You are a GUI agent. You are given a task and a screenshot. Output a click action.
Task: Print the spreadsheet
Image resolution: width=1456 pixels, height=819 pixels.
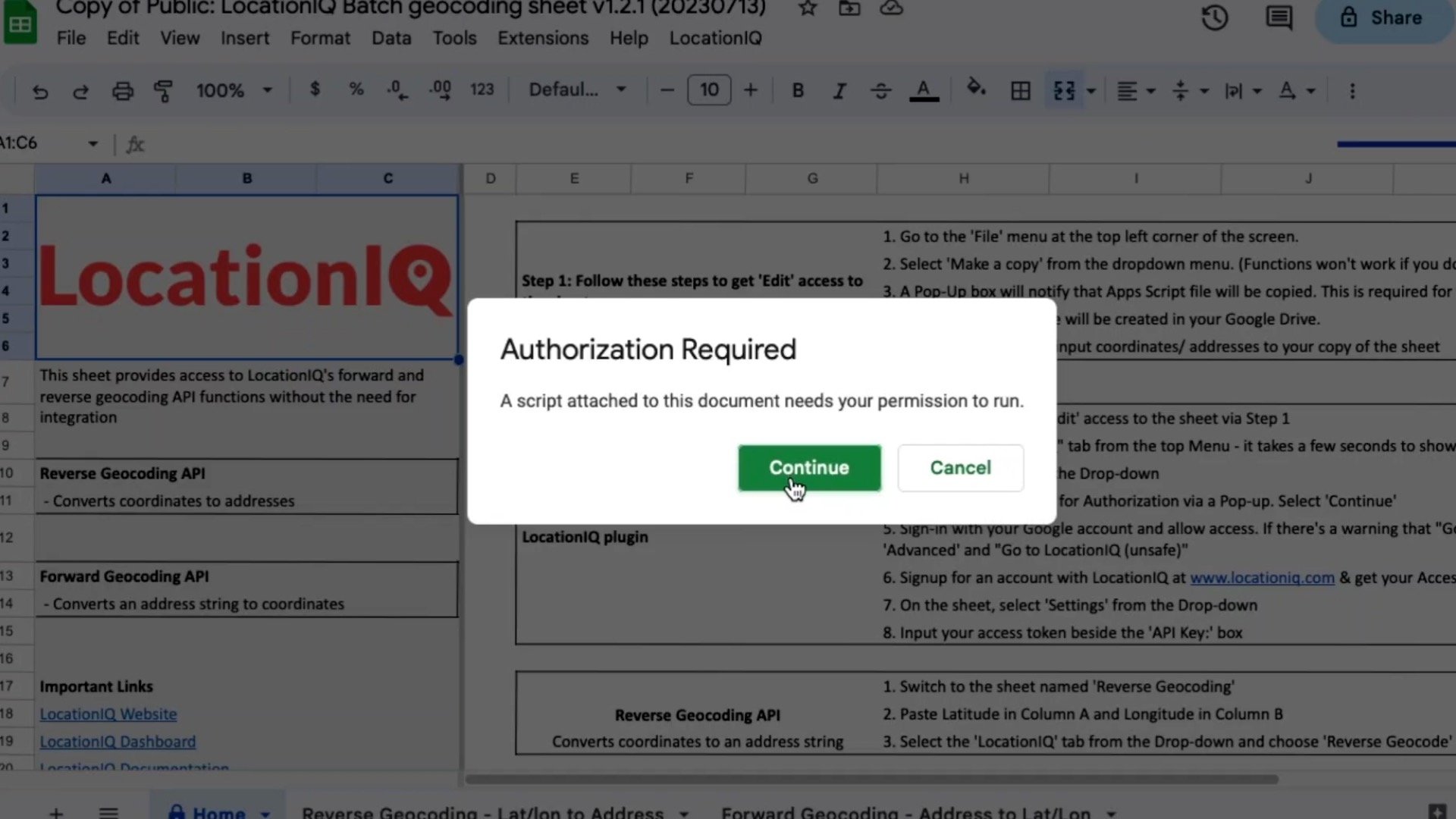122,91
